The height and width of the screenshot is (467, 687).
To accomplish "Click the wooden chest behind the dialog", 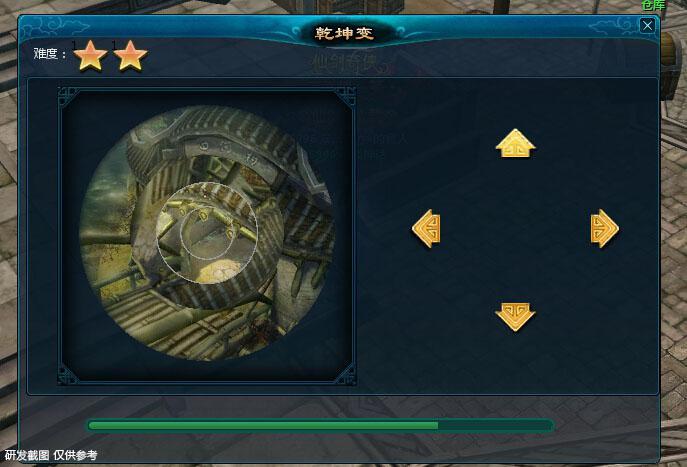I will (672, 66).
